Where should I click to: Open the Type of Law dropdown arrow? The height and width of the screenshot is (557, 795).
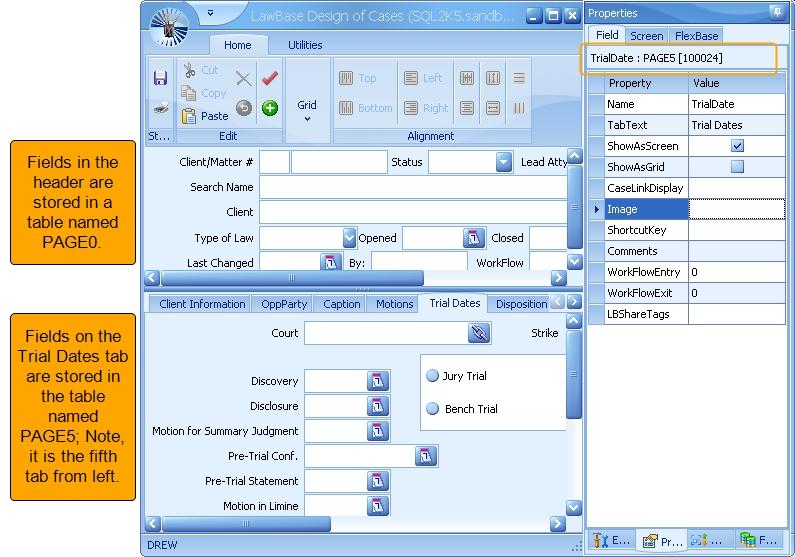click(x=349, y=238)
